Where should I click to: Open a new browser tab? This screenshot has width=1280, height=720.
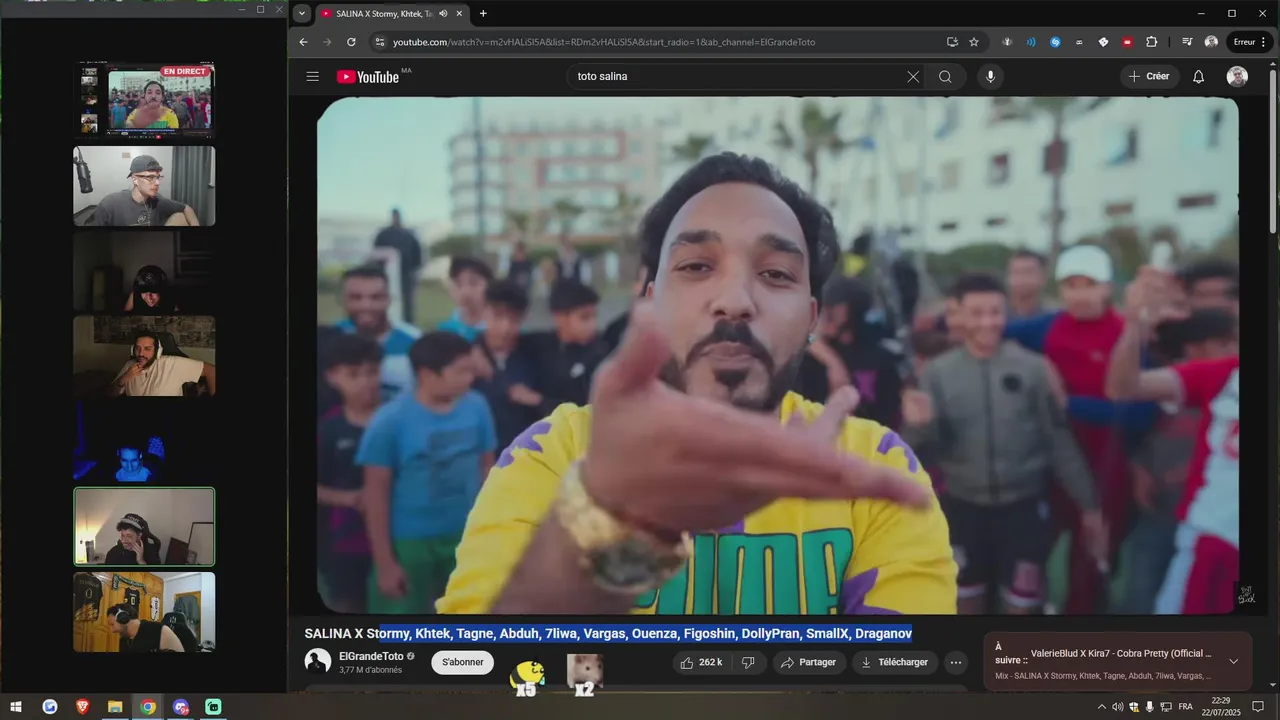(x=483, y=13)
